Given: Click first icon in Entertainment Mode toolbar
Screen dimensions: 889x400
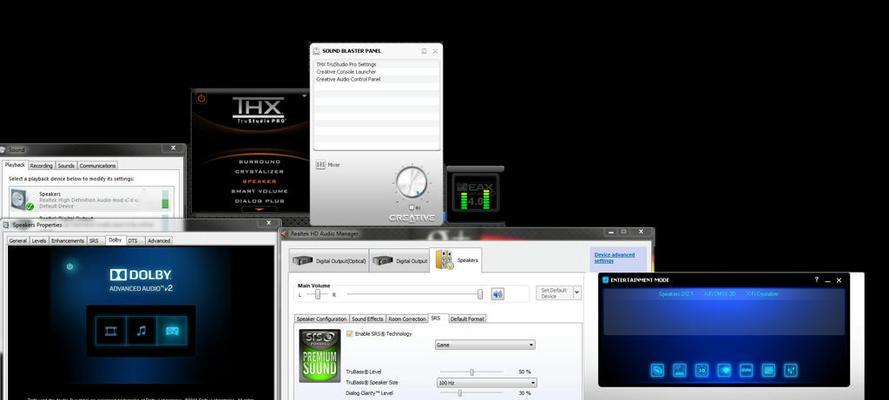Looking at the screenshot, I should coord(658,371).
